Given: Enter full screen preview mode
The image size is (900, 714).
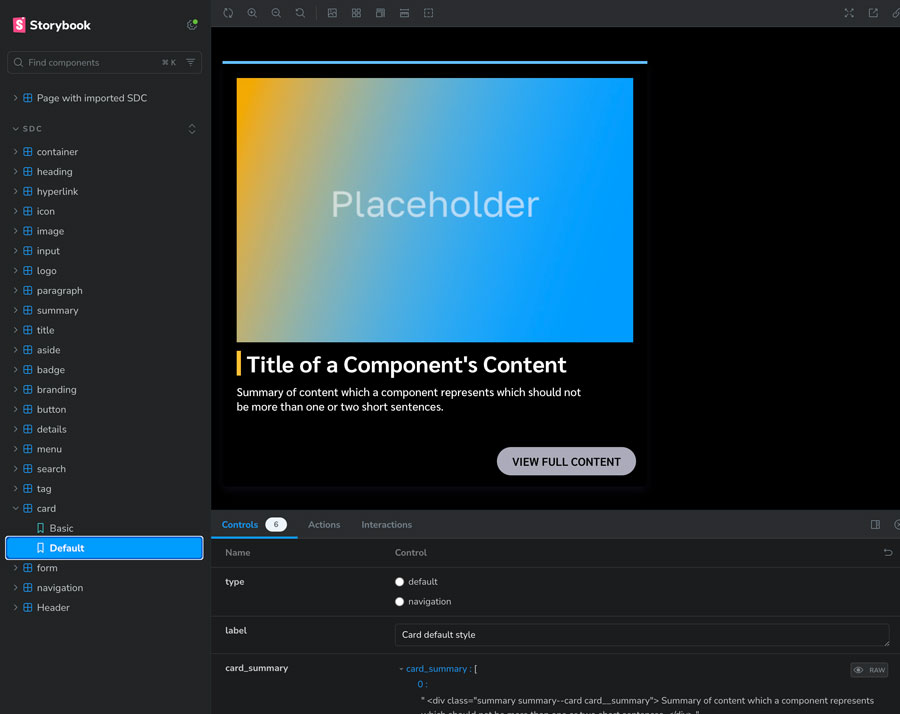Looking at the screenshot, I should [849, 13].
